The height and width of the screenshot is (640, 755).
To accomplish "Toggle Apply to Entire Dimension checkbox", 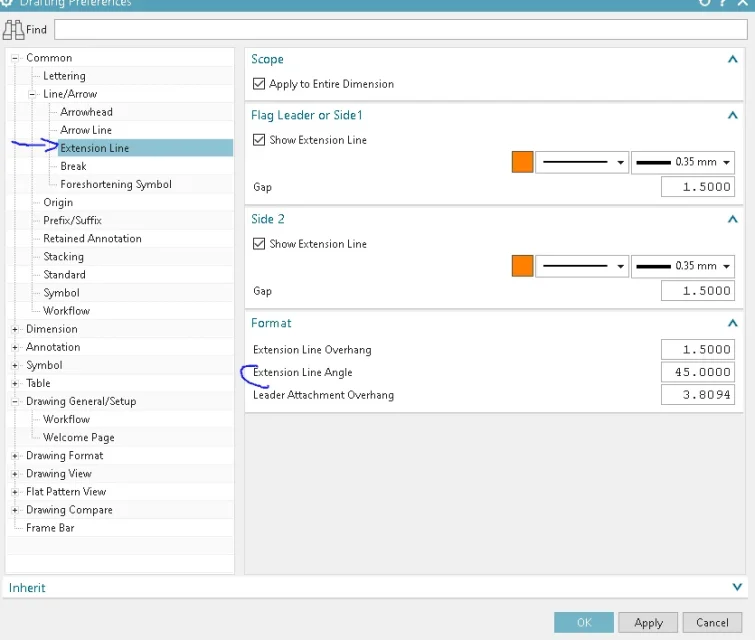I will point(260,85).
